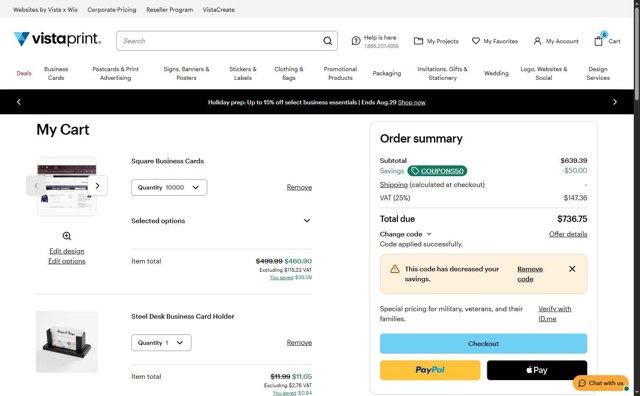Click the Vistaprint logo
This screenshot has width=640, height=396.
click(57, 39)
